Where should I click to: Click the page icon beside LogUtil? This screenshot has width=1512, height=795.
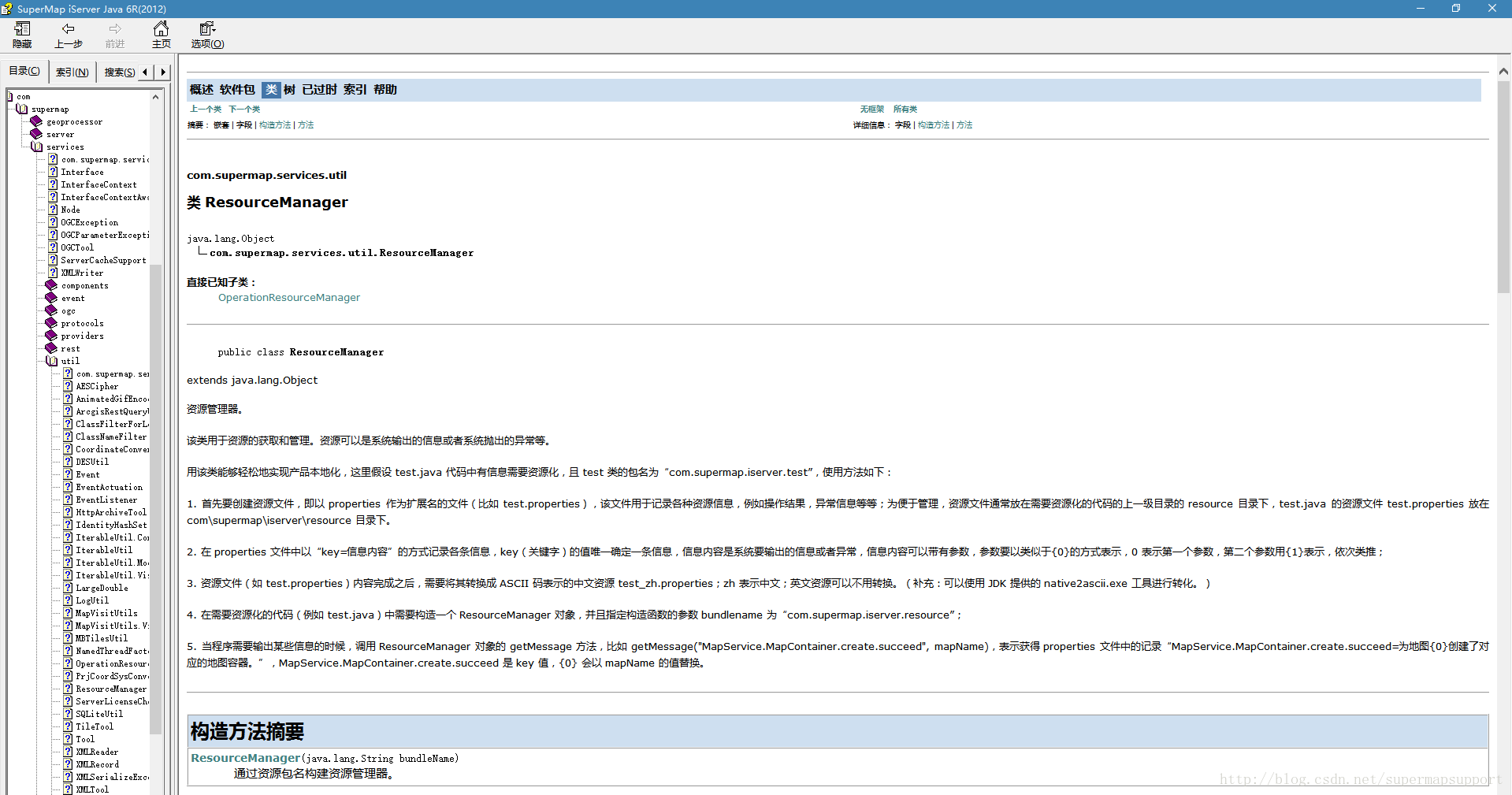click(x=68, y=600)
